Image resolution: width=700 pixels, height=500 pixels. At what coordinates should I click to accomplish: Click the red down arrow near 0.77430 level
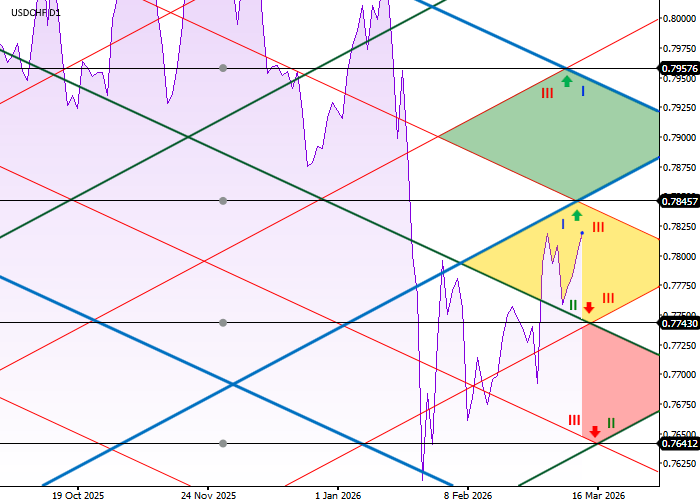589,307
